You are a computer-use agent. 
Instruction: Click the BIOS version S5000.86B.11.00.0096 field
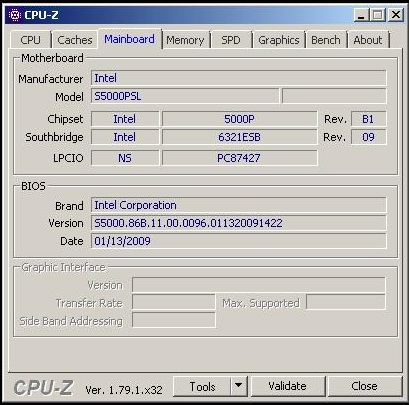pyautogui.click(x=238, y=223)
